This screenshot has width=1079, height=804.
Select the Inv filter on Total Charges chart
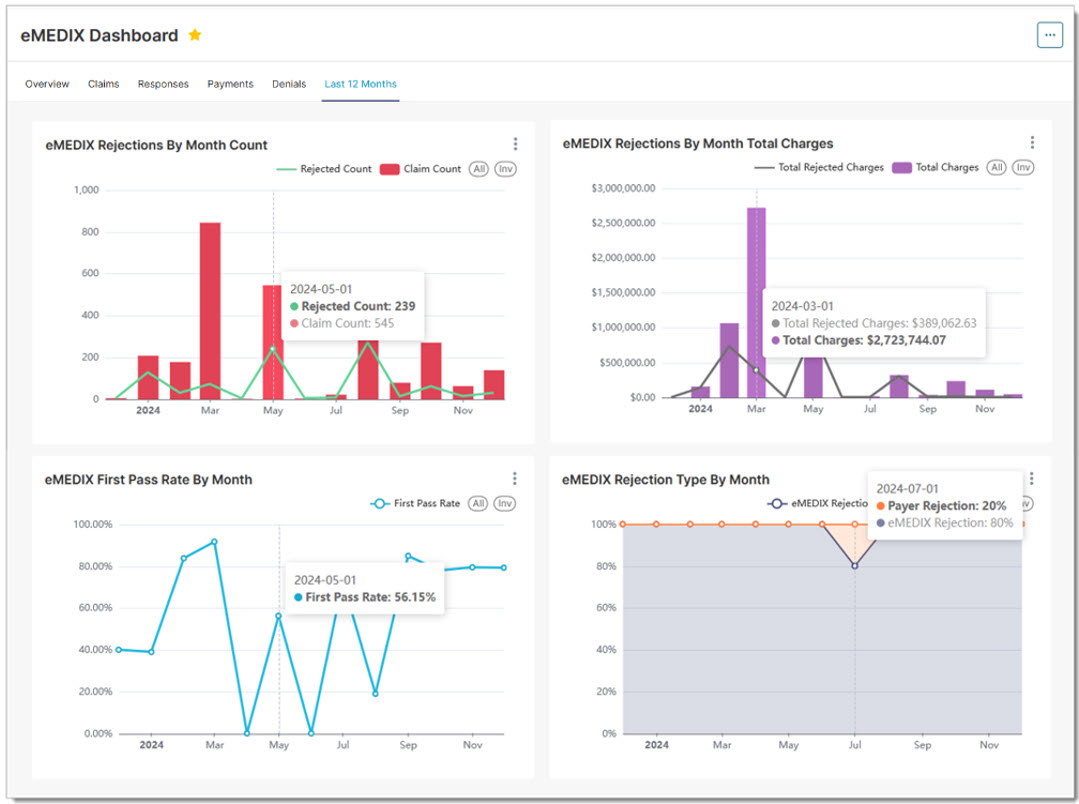click(1022, 167)
